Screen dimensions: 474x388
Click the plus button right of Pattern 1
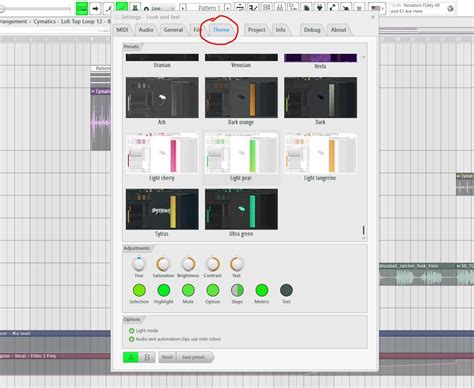[x=228, y=8]
